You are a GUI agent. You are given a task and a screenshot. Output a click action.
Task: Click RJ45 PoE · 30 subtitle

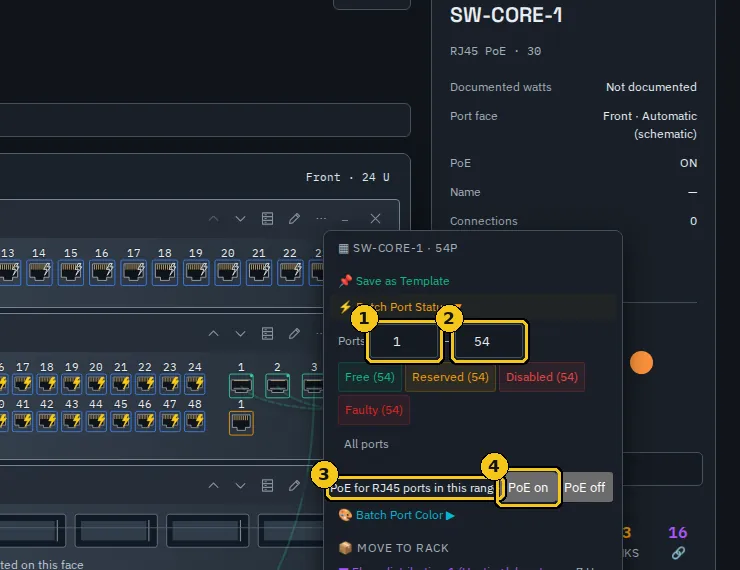click(496, 51)
